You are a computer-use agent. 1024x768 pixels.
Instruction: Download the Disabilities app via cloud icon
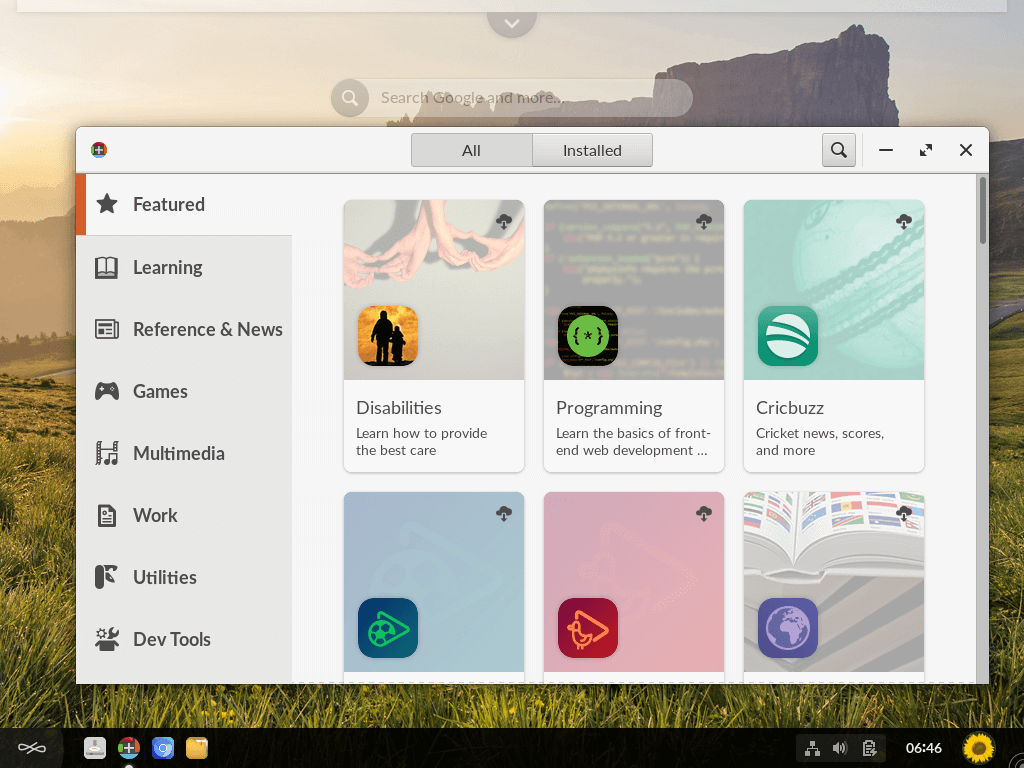point(503,221)
